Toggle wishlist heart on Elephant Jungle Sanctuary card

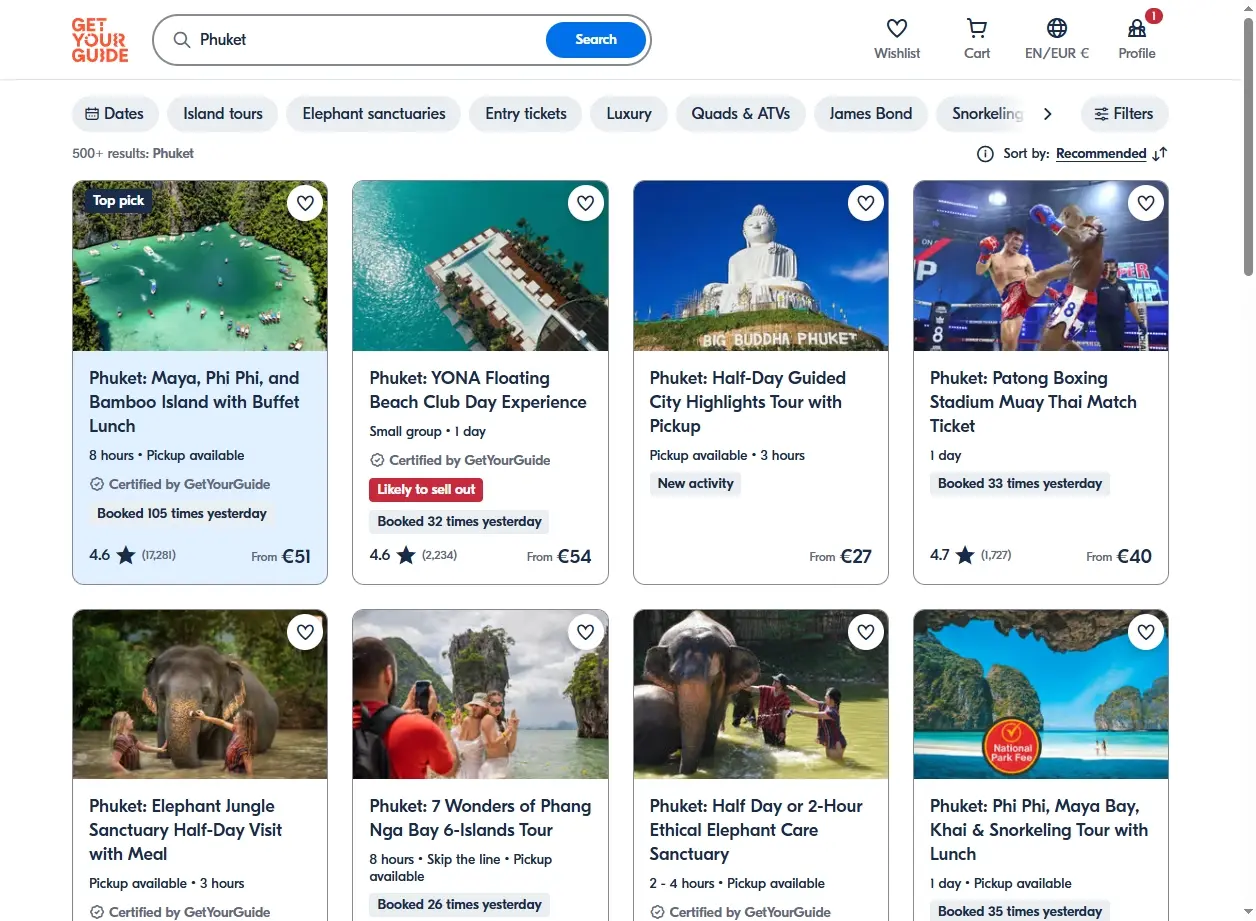306,631
